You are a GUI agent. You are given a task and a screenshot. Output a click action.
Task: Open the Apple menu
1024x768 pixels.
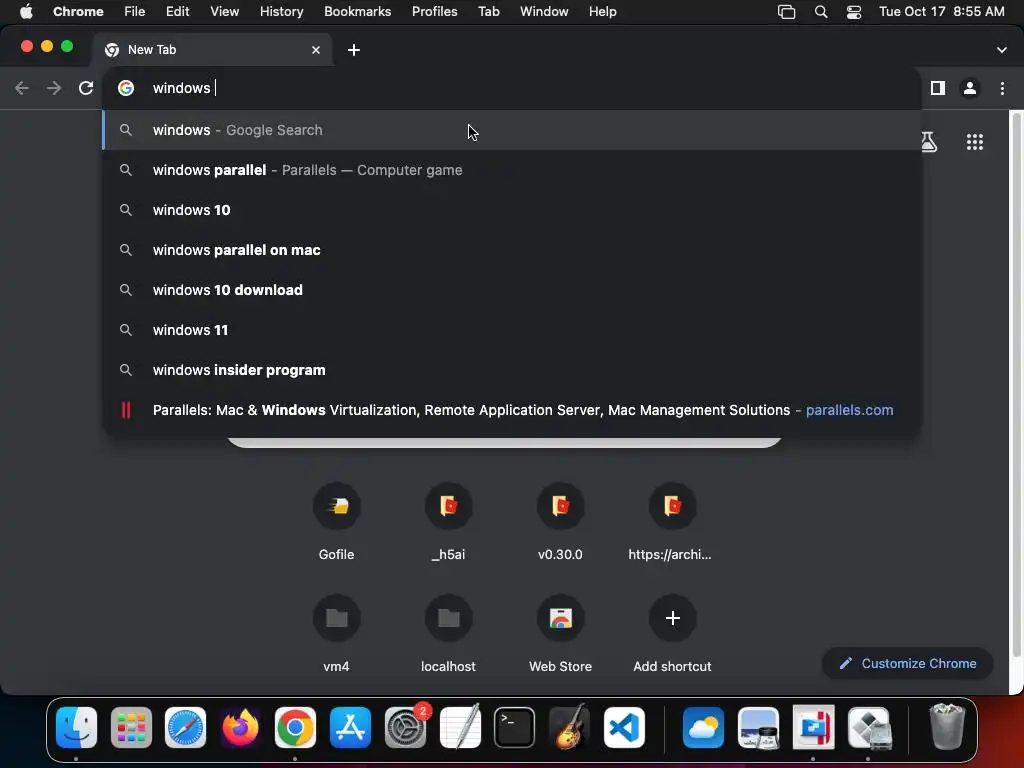tap(26, 12)
